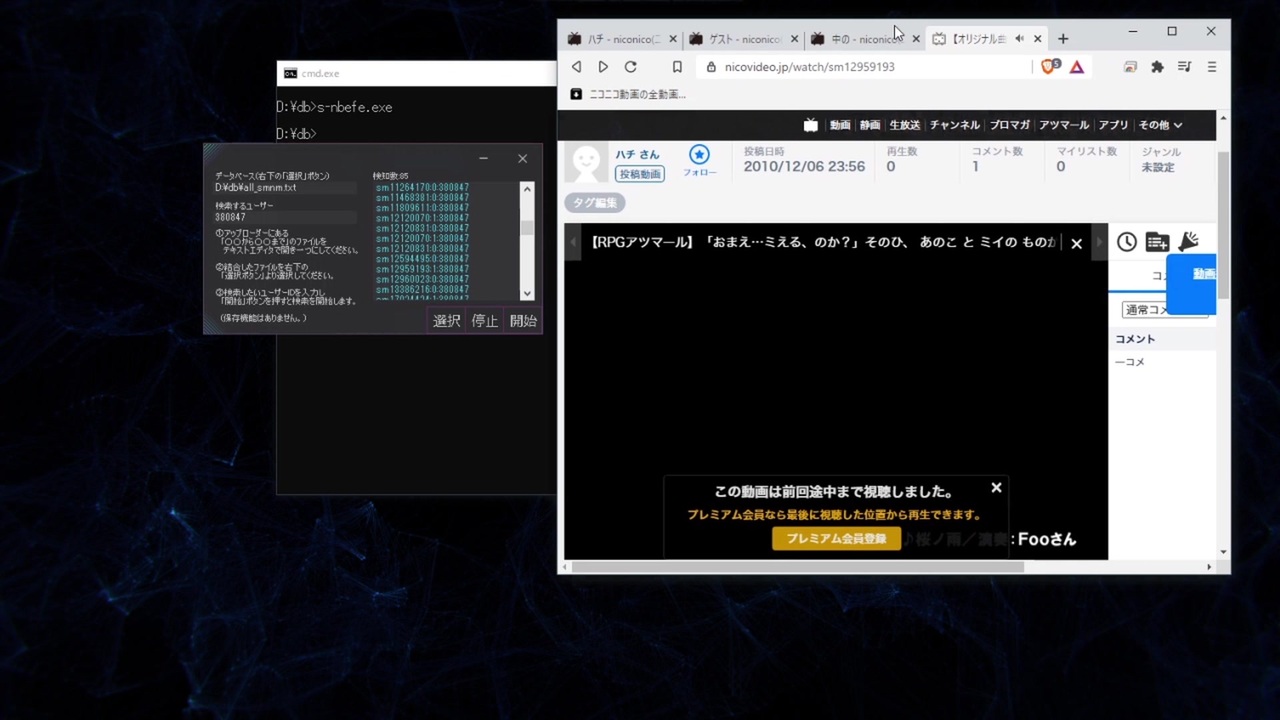The height and width of the screenshot is (720, 1280).
Task: Click the プレミアム会員登録 button
Action: point(836,538)
